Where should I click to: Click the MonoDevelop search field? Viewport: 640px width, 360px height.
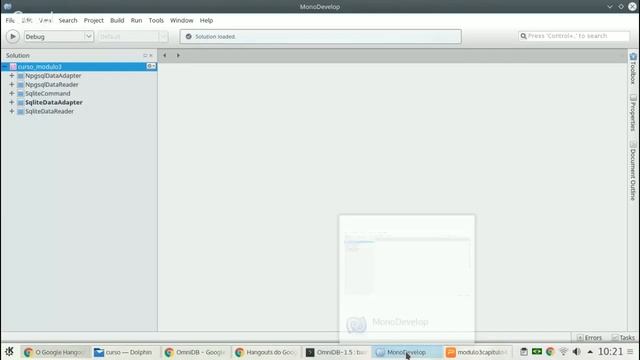(x=574, y=36)
